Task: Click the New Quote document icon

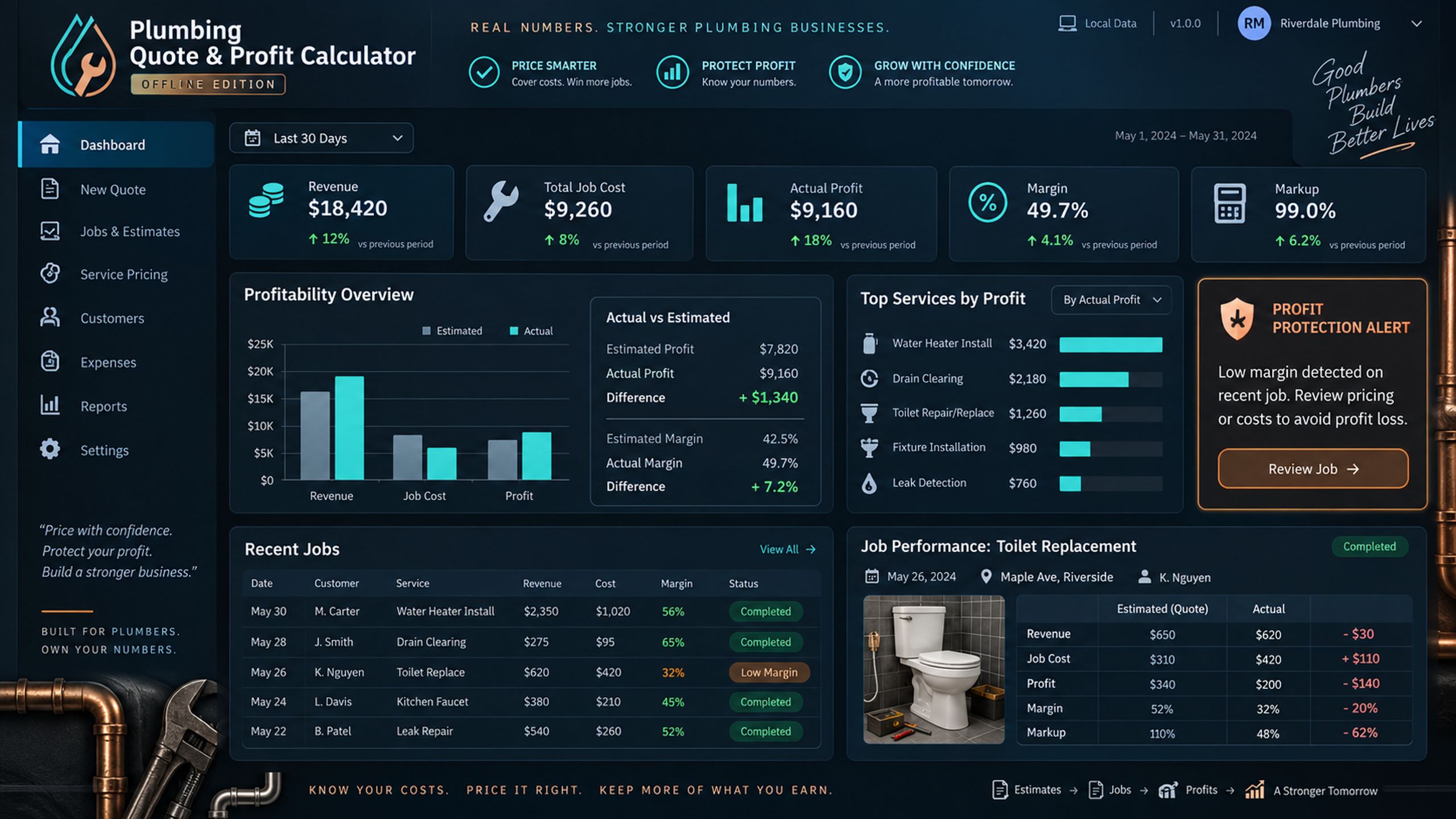Action: point(50,189)
